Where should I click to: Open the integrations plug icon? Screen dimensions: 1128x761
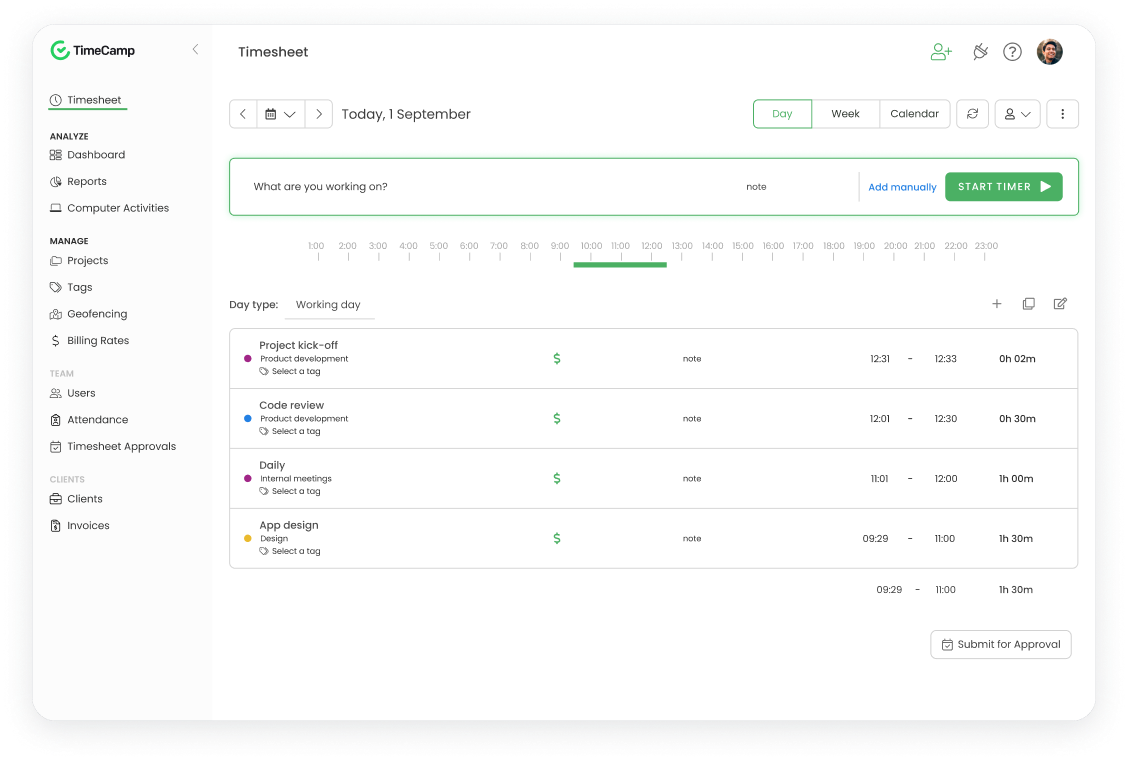[980, 51]
